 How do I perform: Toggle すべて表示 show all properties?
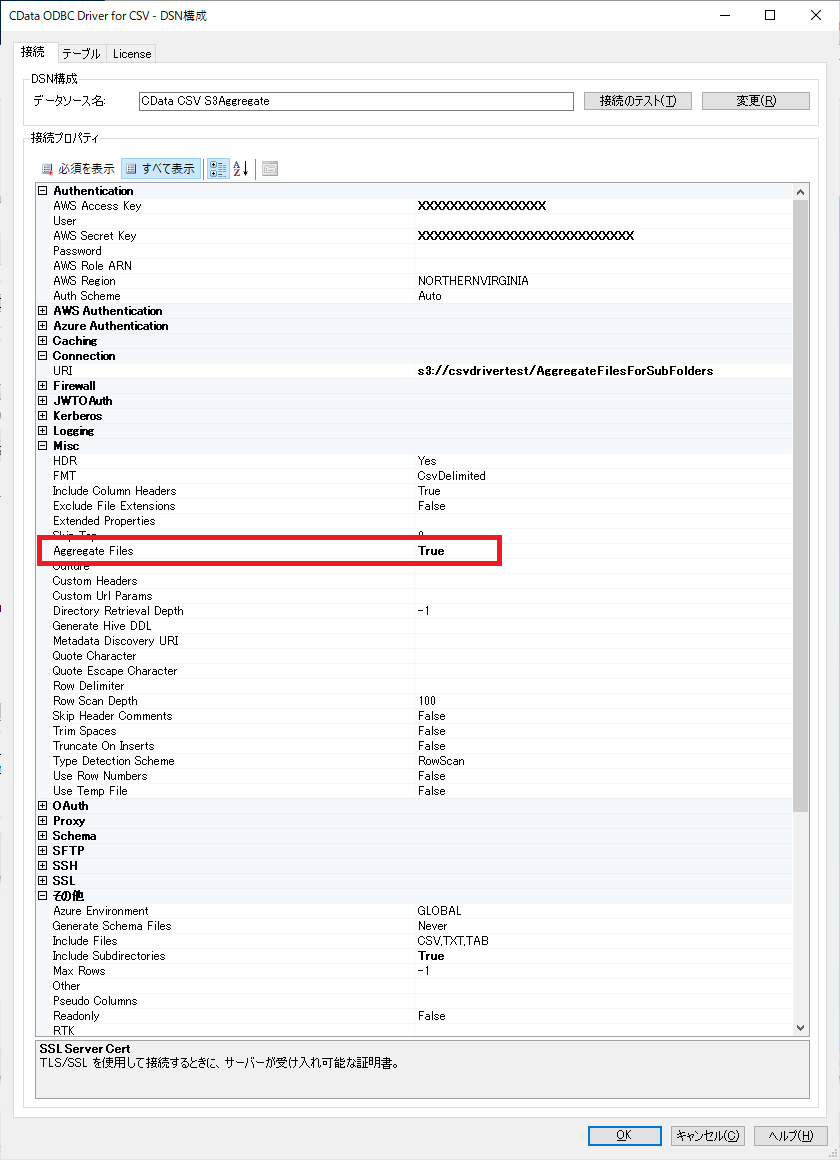[161, 169]
